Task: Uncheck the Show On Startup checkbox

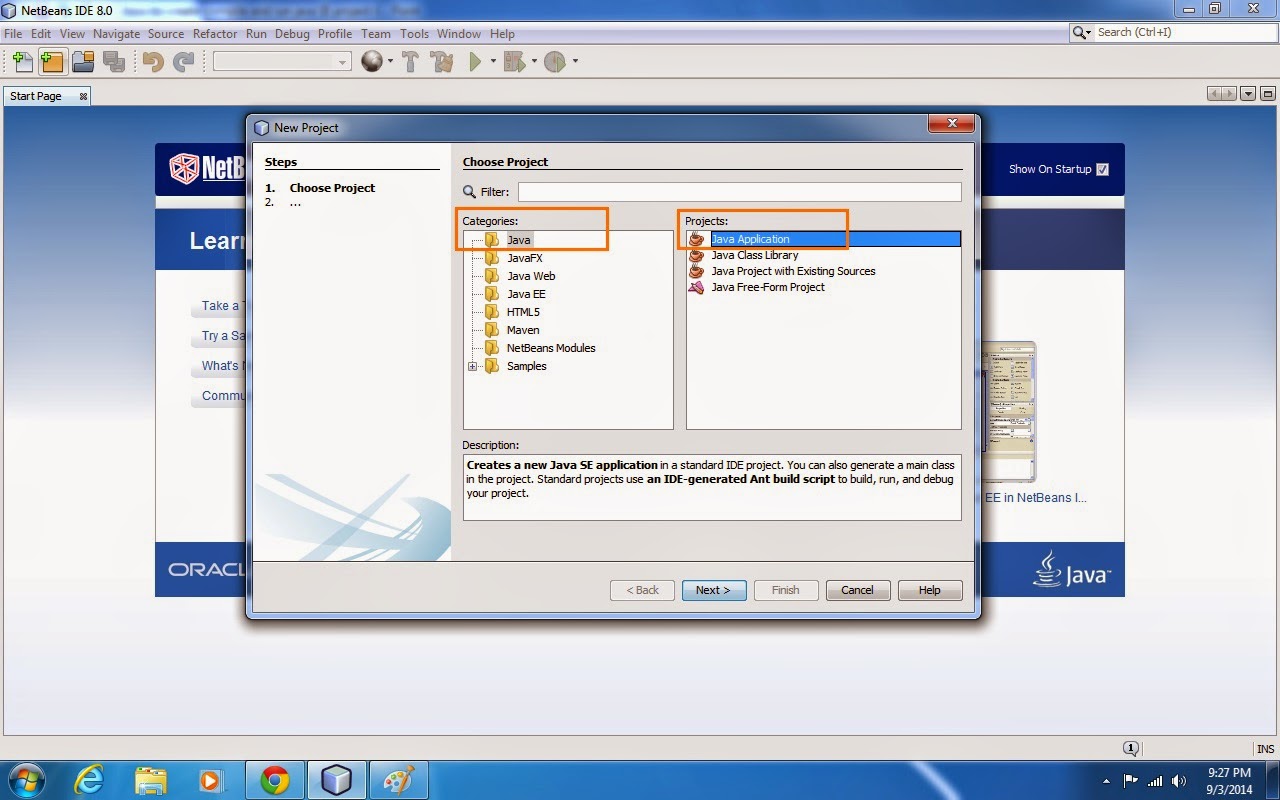Action: click(x=1101, y=169)
